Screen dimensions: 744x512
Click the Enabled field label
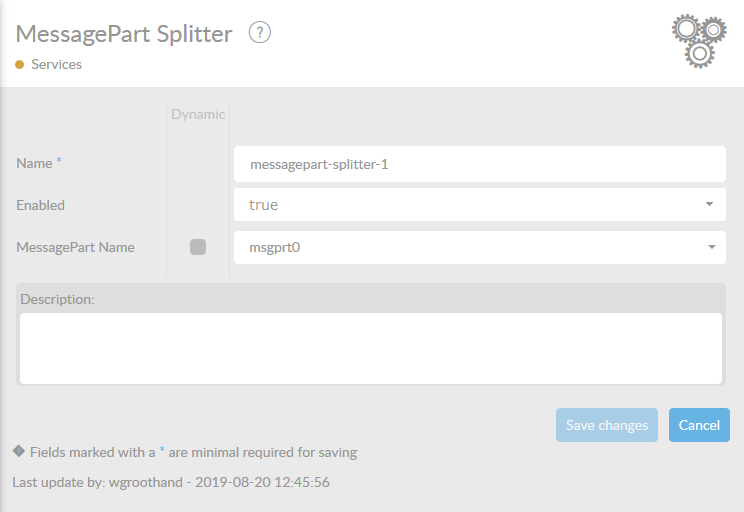click(x=41, y=205)
